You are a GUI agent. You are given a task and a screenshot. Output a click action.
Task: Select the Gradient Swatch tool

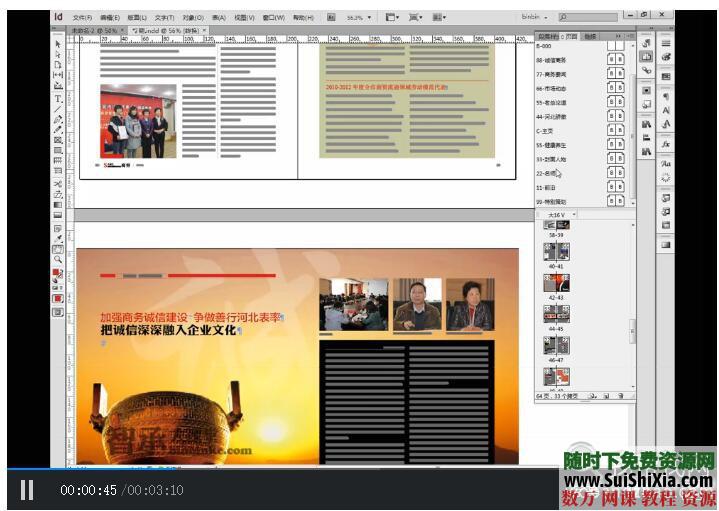pos(58,205)
